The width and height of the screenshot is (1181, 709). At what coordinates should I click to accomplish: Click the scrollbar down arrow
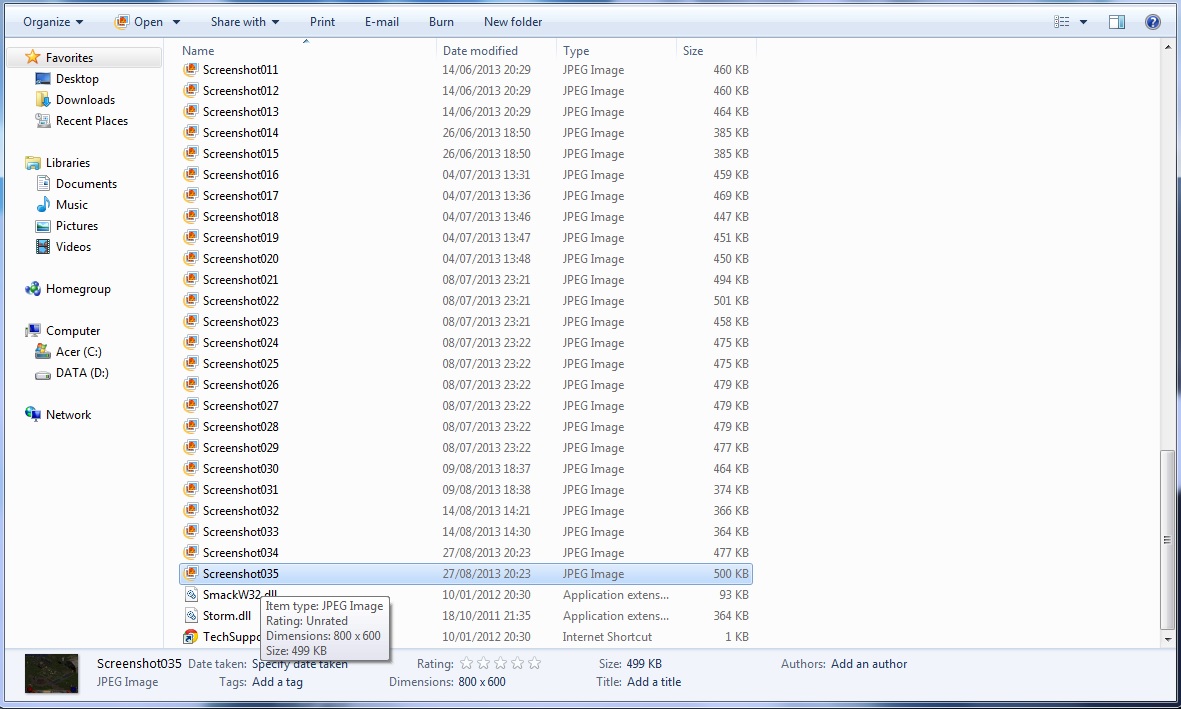tap(1167, 640)
